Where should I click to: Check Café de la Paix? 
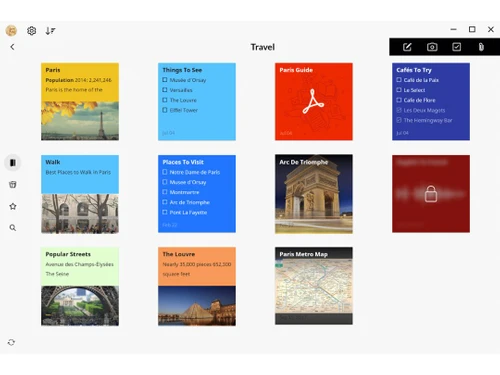point(399,80)
